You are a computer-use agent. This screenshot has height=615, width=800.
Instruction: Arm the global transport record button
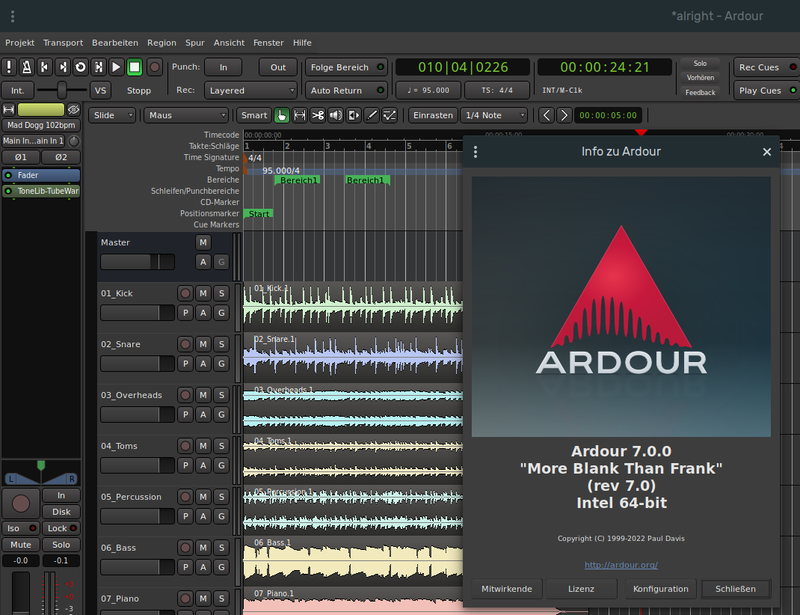click(x=154, y=67)
